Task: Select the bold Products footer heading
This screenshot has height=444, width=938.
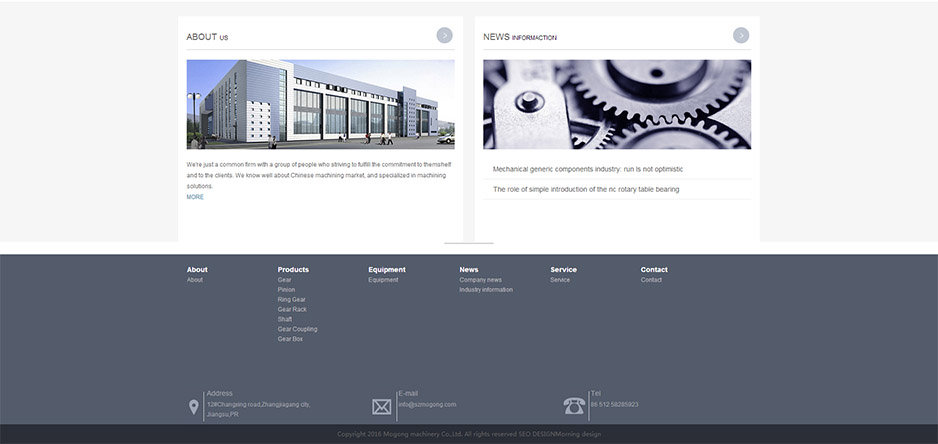Action: pyautogui.click(x=293, y=269)
